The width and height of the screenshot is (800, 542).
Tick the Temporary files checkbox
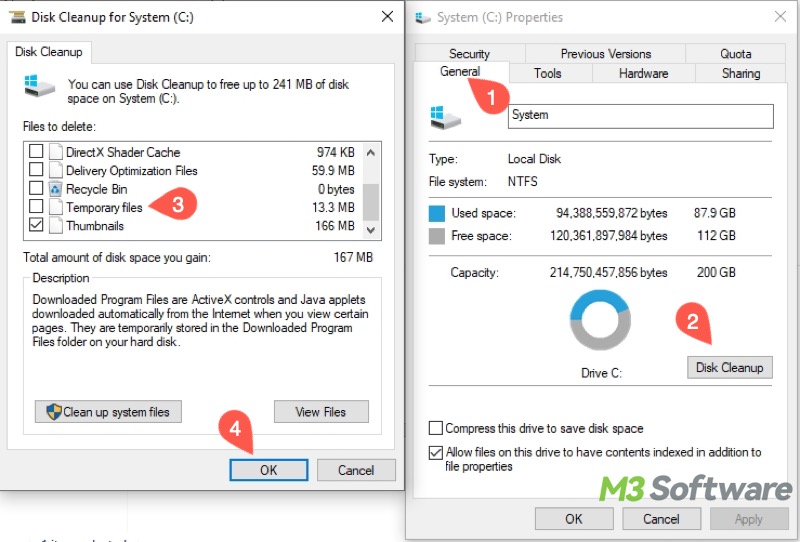click(36, 206)
